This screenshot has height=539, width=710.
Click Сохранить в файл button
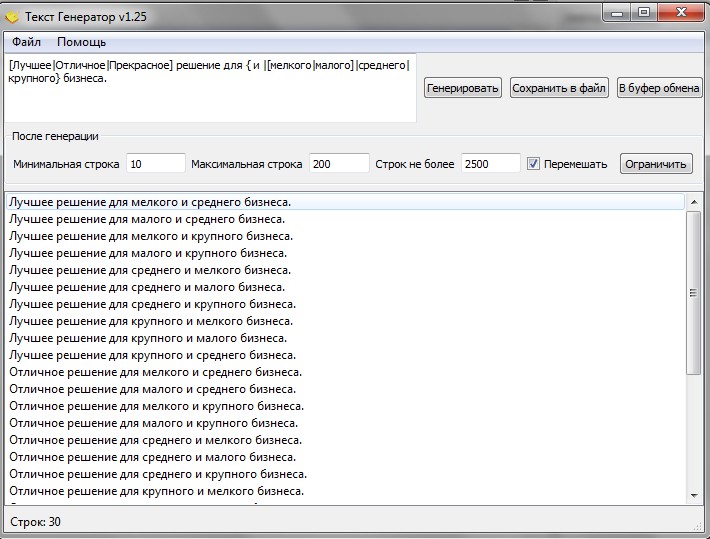click(559, 88)
